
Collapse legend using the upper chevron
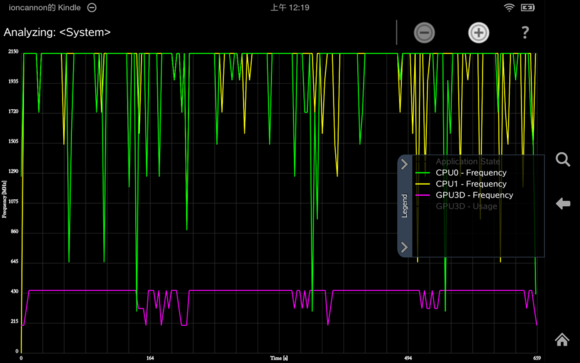tap(404, 164)
